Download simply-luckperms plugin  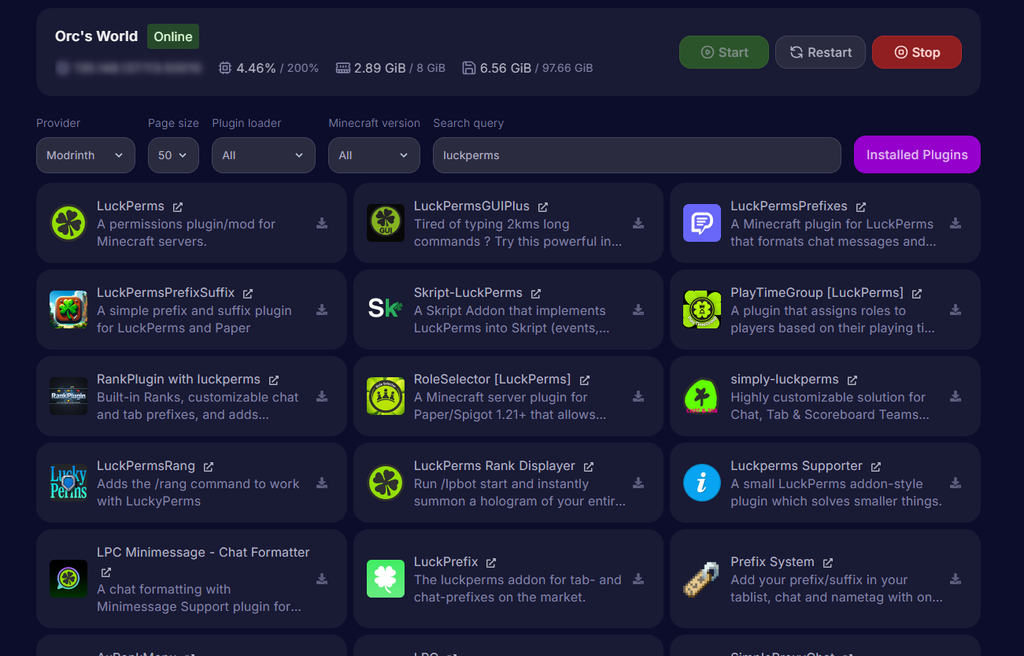955,397
